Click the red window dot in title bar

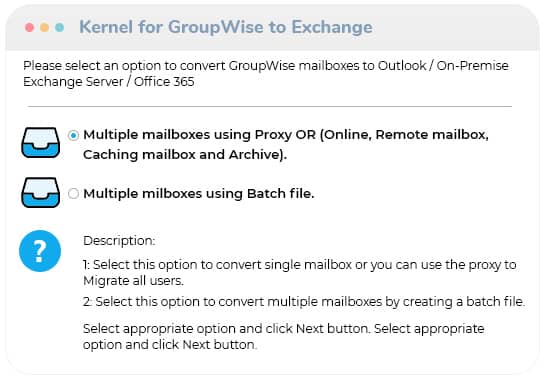pos(30,27)
